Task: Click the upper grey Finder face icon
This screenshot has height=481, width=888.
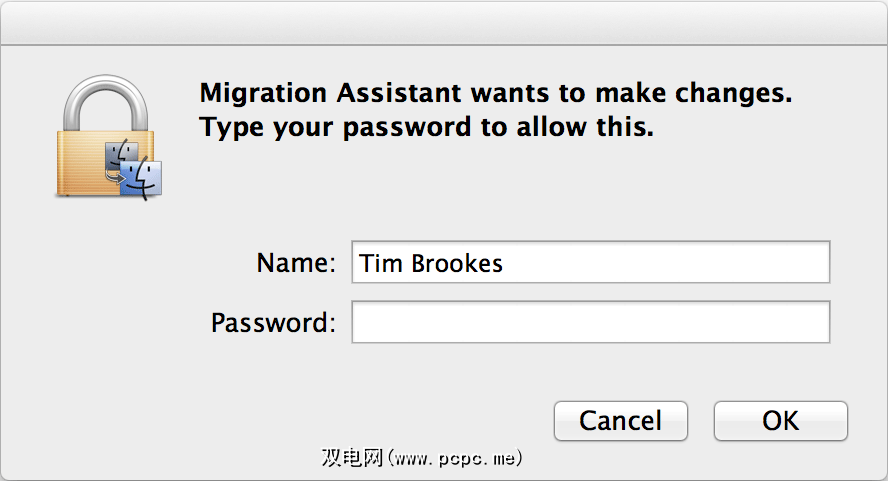Action: (122, 156)
